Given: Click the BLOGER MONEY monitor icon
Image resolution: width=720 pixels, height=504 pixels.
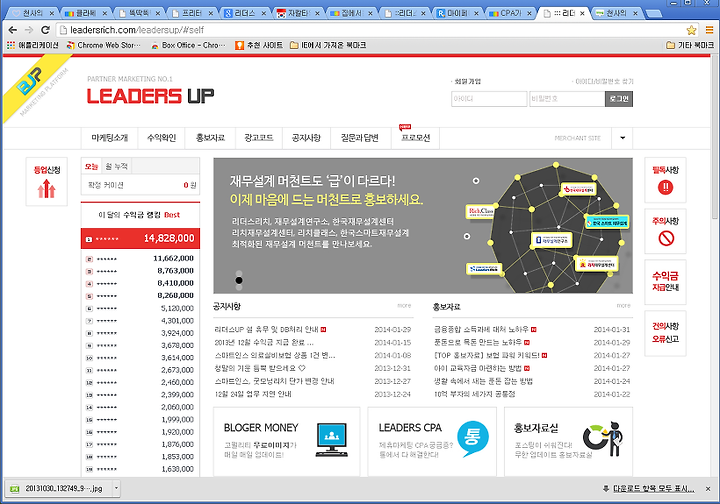Looking at the screenshot, I should pyautogui.click(x=332, y=440).
